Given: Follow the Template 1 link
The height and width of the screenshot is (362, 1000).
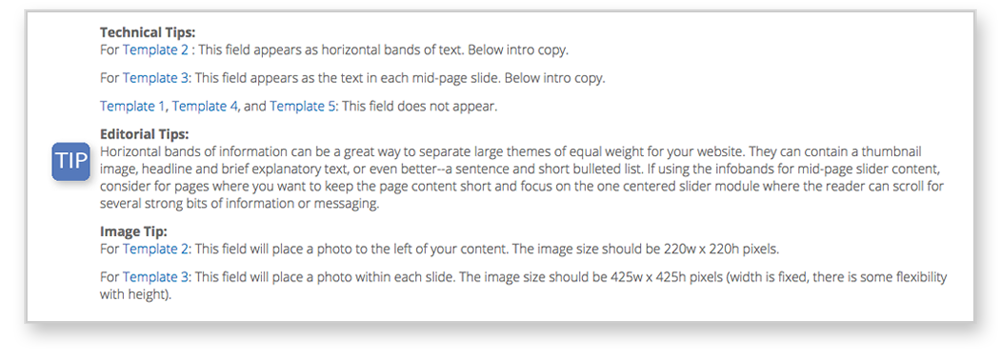Looking at the screenshot, I should tap(133, 106).
